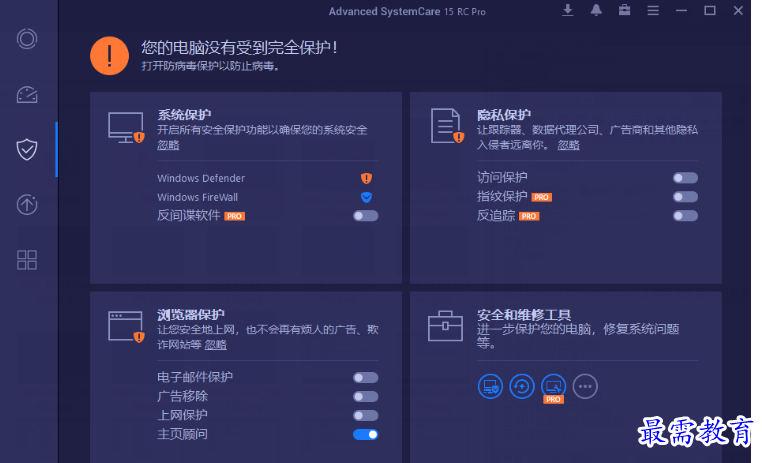
Task: Open the Action Center grid sidebar icon
Action: click(x=27, y=260)
